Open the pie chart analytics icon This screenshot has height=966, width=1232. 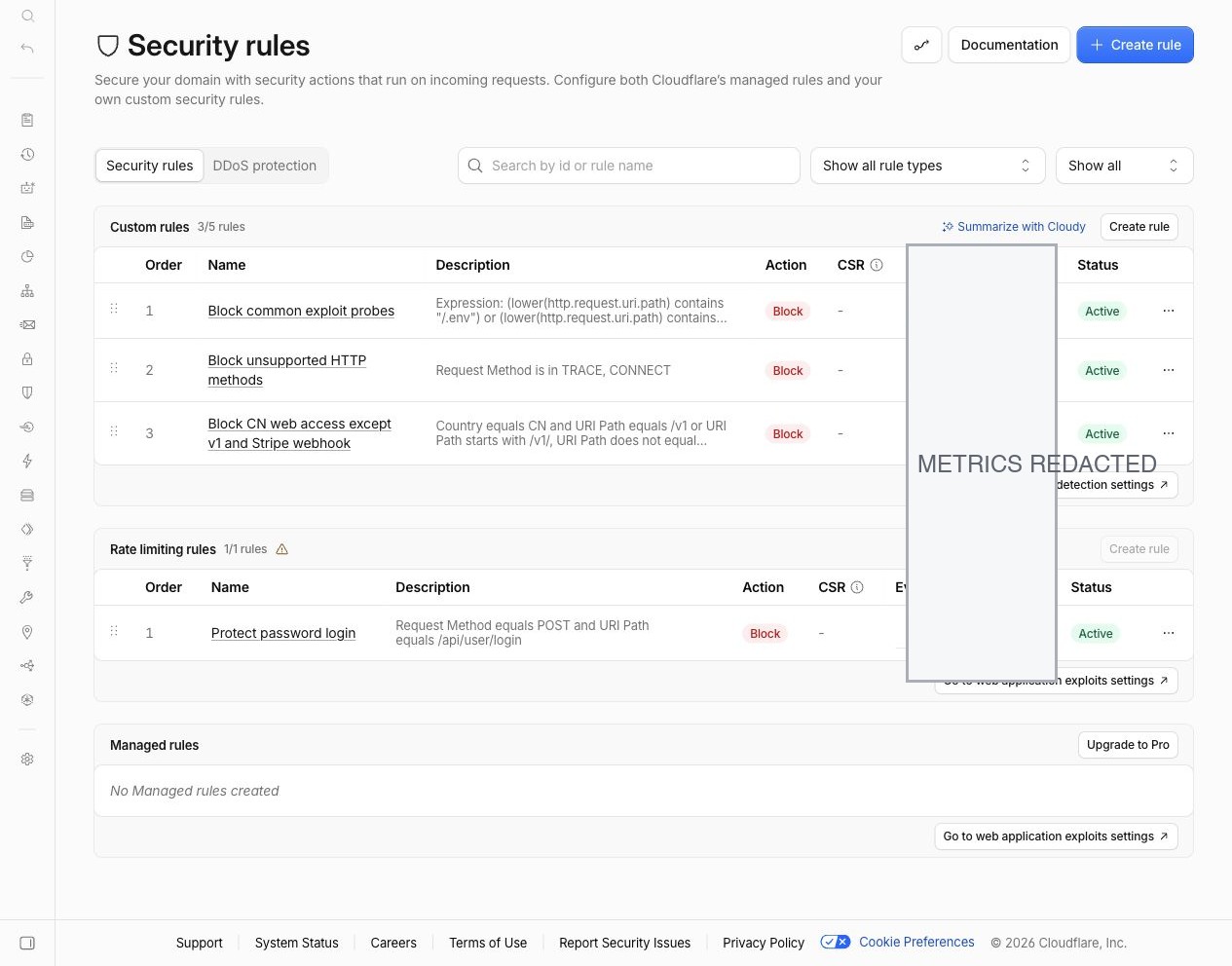(x=27, y=256)
